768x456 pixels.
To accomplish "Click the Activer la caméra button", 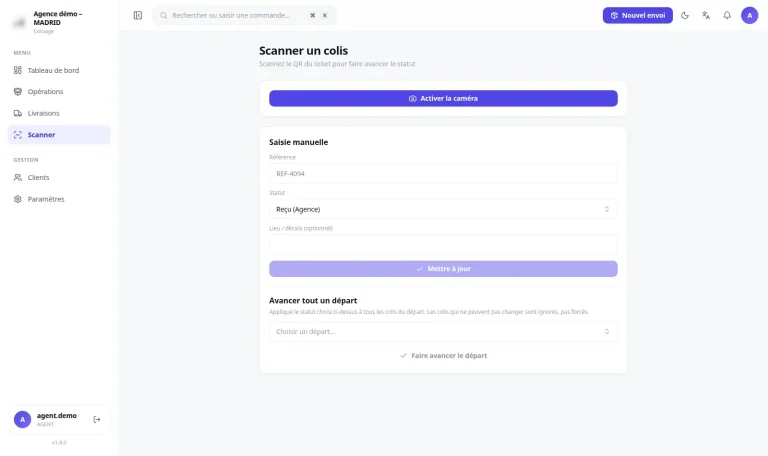I will (x=443, y=98).
